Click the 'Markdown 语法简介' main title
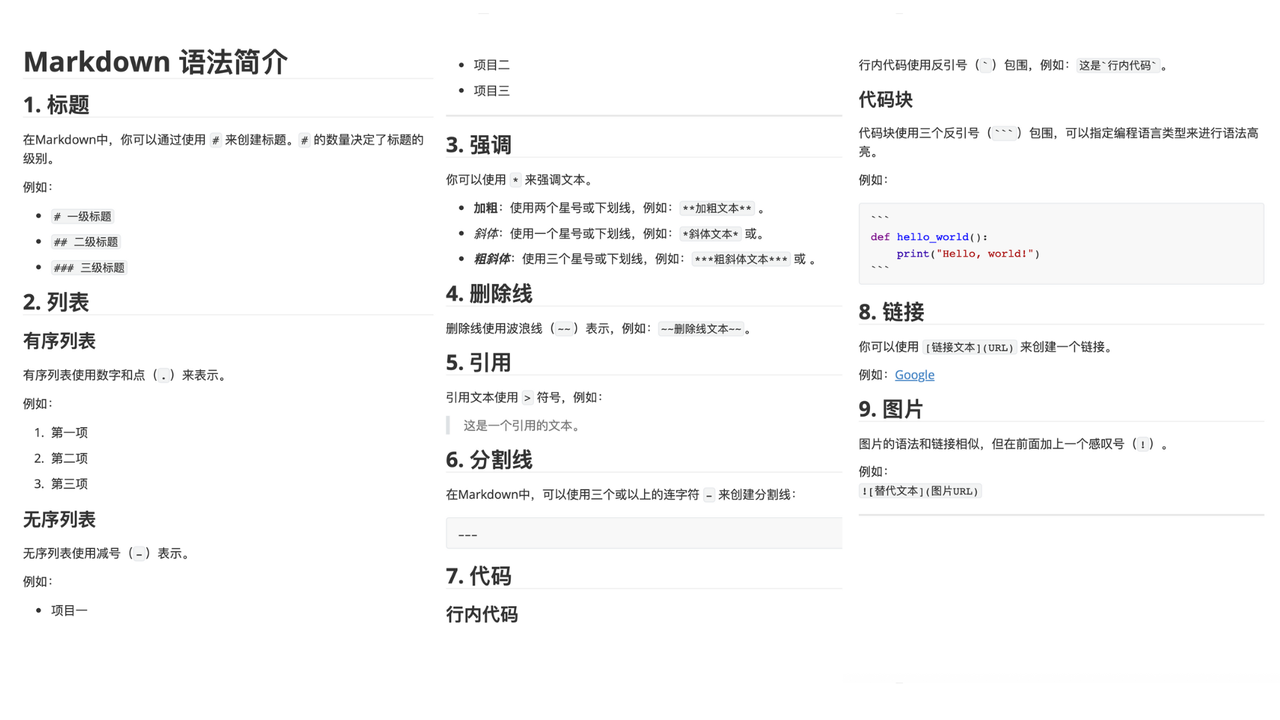Image resolution: width=1280 pixels, height=720 pixels. point(155,62)
